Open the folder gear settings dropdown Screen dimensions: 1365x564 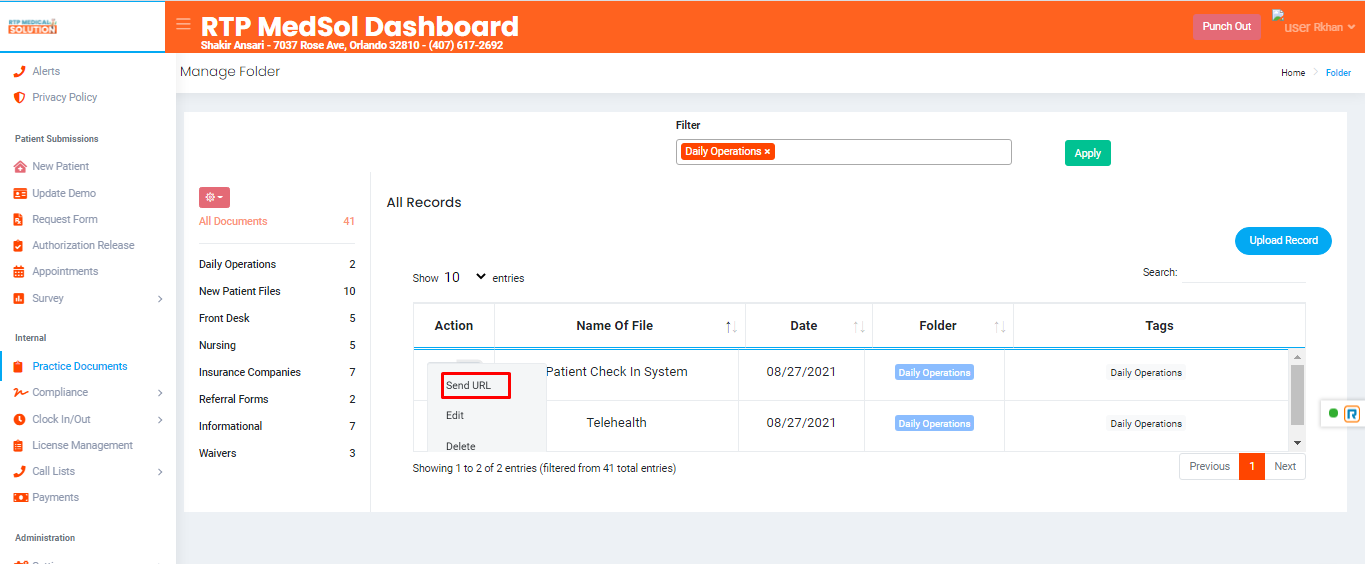pyautogui.click(x=214, y=197)
